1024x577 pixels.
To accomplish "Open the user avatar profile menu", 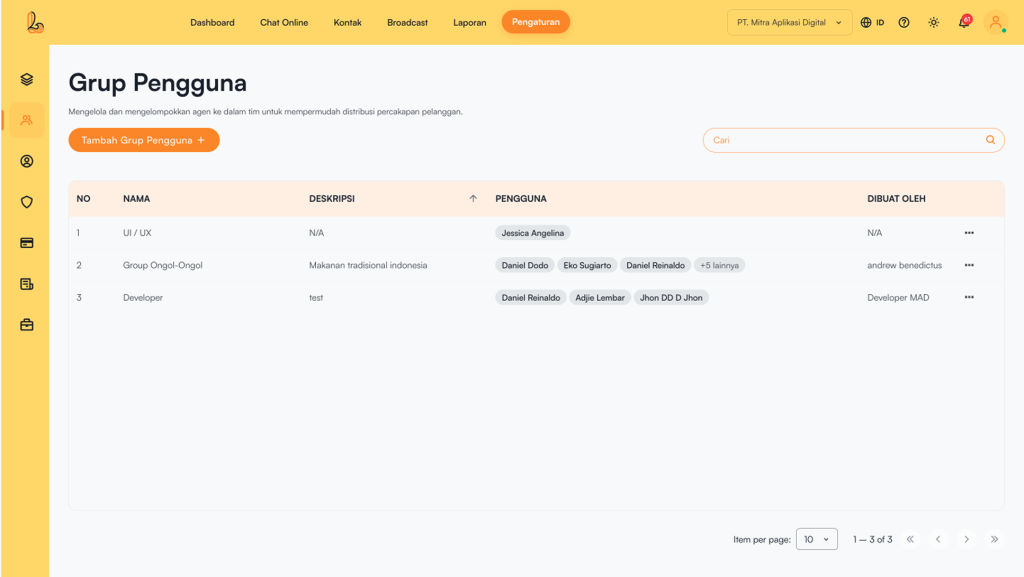I will [x=995, y=22].
